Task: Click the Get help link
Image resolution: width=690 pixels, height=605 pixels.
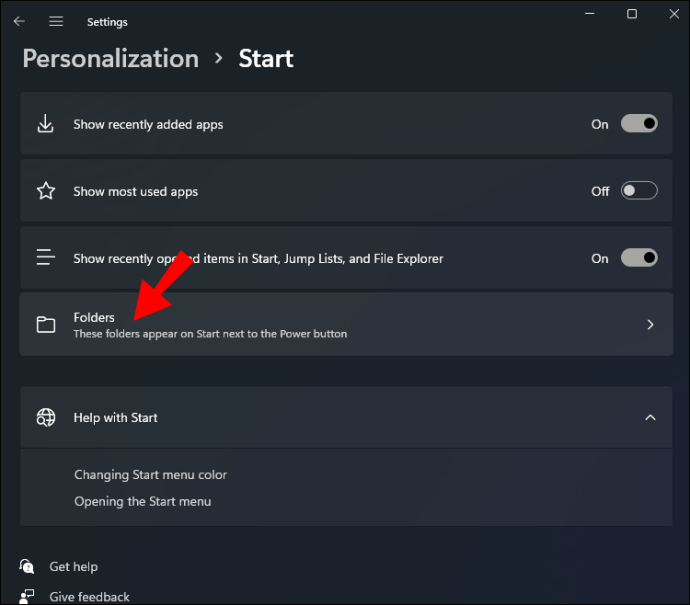Action: [x=73, y=567]
